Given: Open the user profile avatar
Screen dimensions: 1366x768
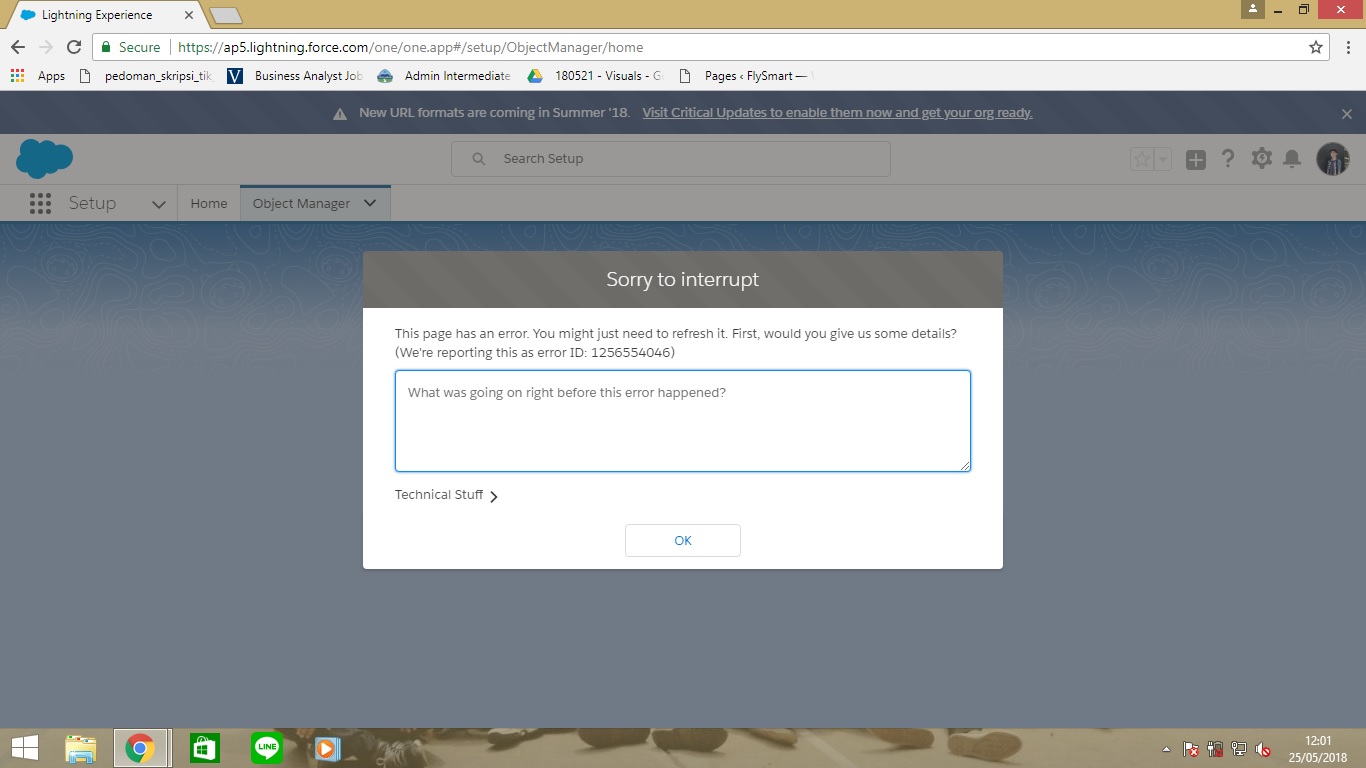Looking at the screenshot, I should pyautogui.click(x=1333, y=159).
